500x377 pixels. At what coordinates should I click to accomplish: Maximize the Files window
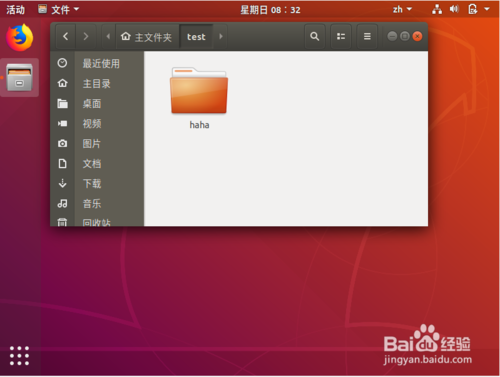click(405, 36)
